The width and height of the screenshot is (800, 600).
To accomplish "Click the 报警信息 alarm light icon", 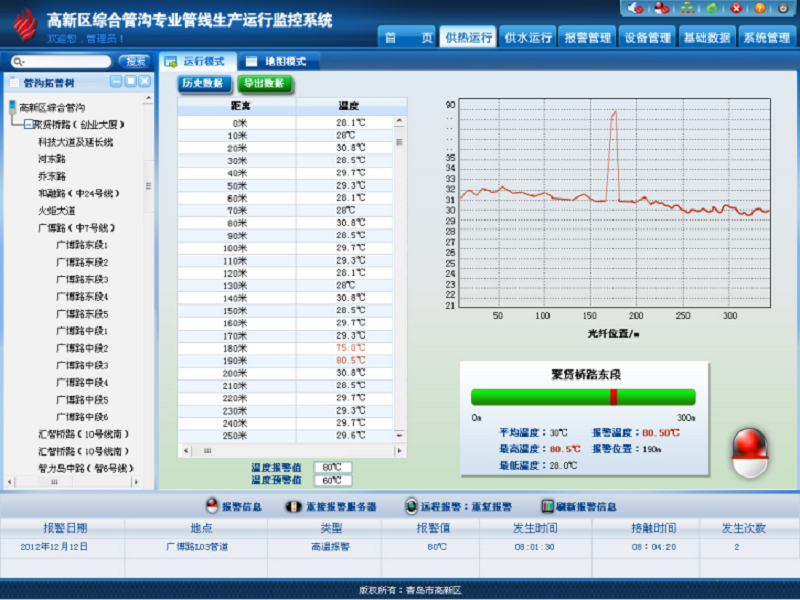I will [x=212, y=506].
